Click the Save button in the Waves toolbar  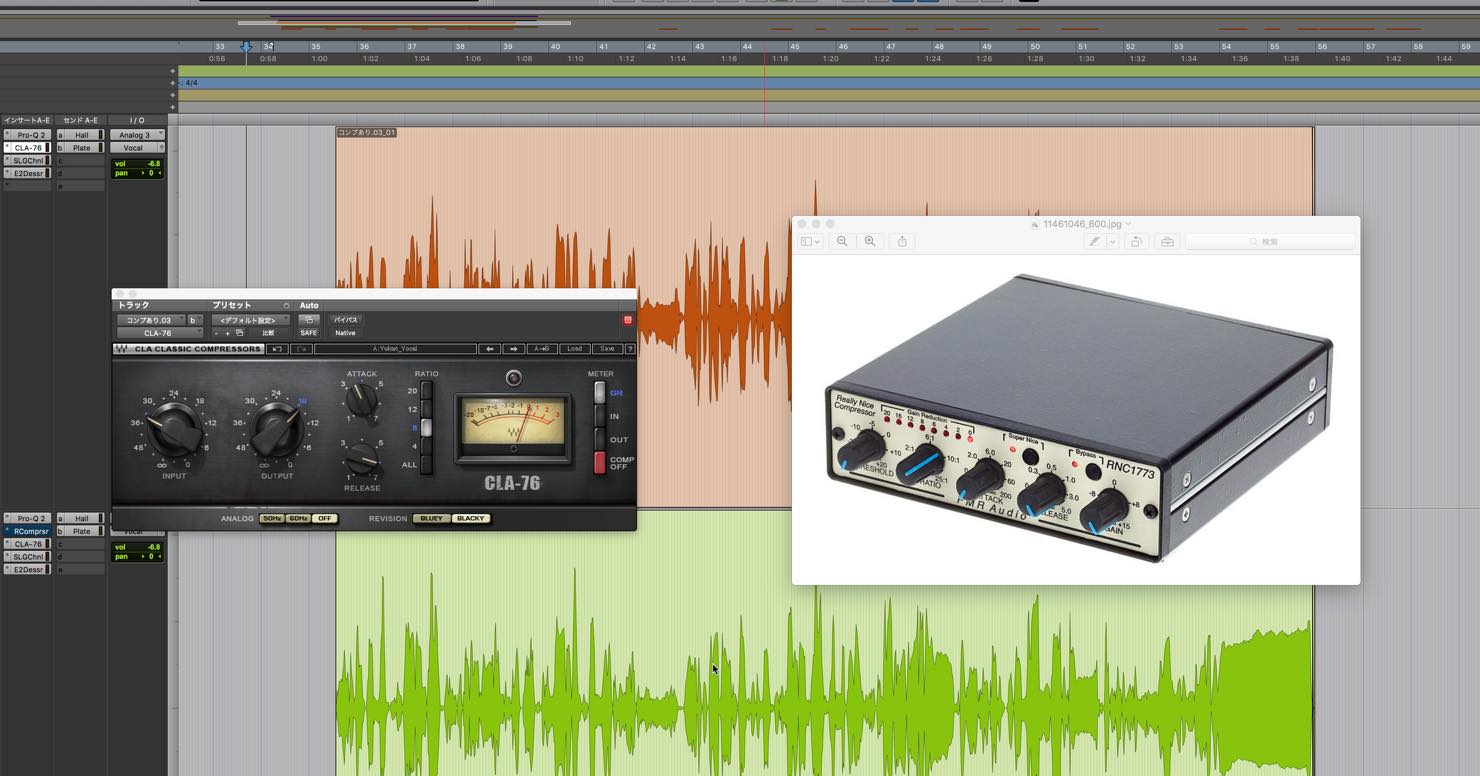607,349
